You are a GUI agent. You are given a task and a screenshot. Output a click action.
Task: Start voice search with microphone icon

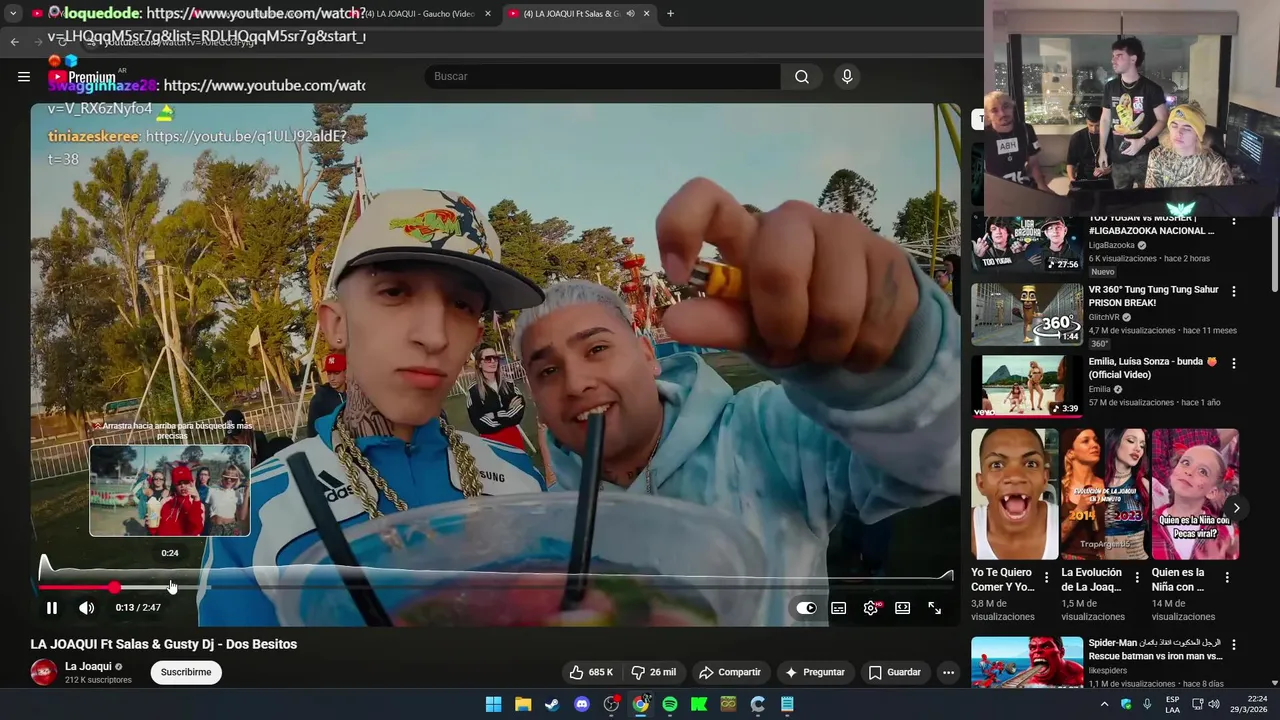pos(847,76)
